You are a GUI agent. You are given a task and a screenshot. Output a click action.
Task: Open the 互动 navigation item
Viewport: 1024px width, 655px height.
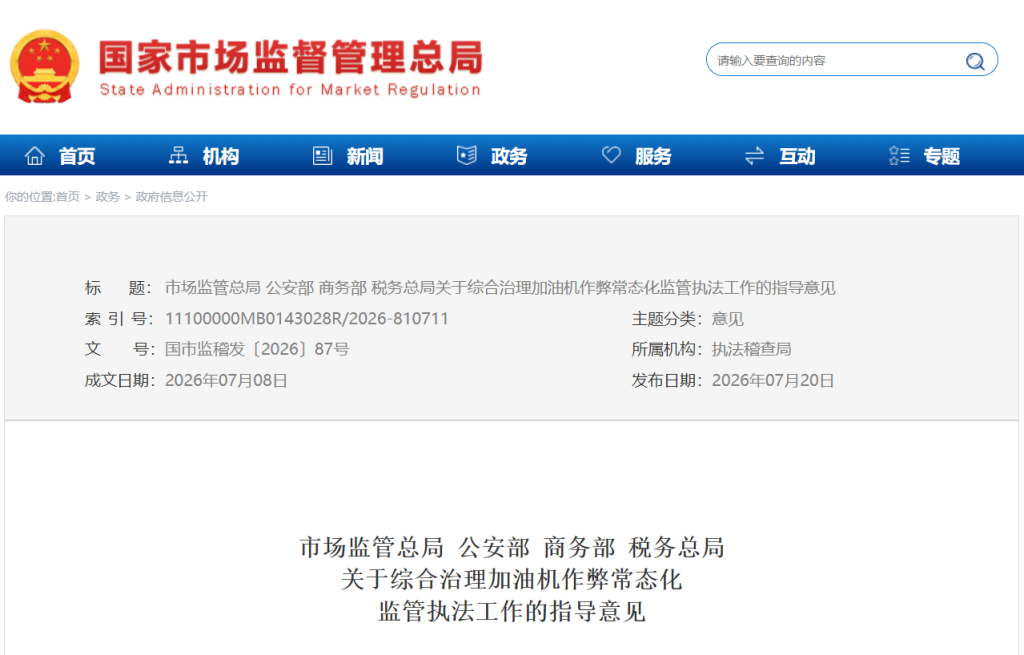point(797,156)
